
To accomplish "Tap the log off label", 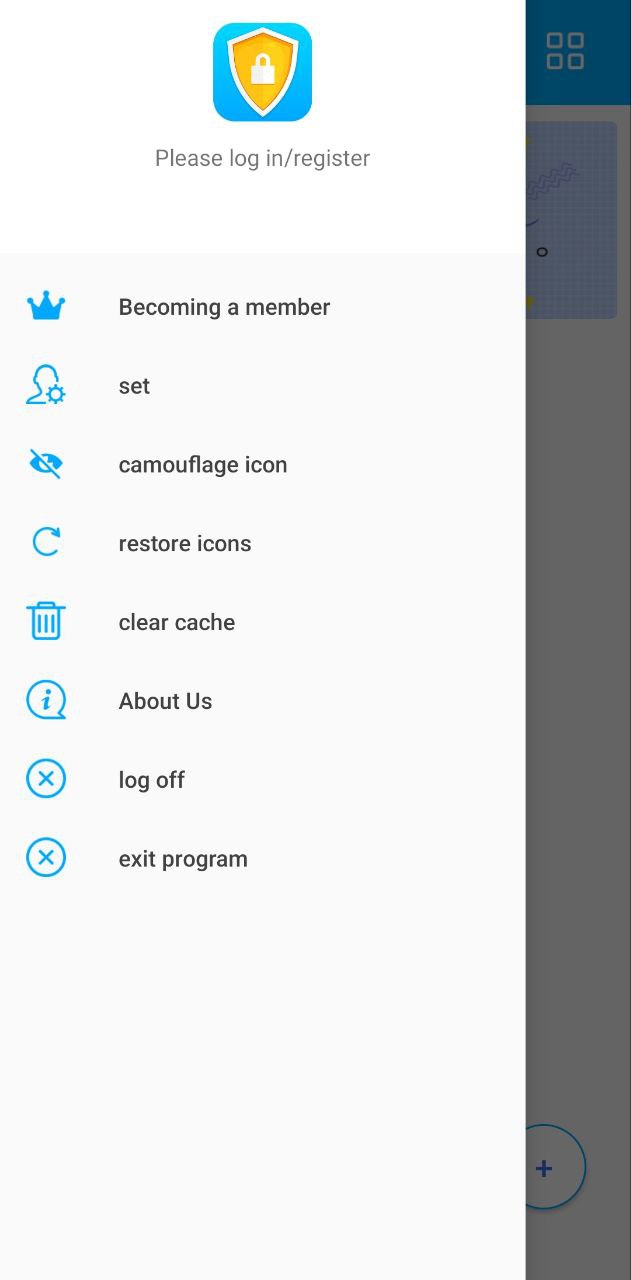I will [x=151, y=780].
